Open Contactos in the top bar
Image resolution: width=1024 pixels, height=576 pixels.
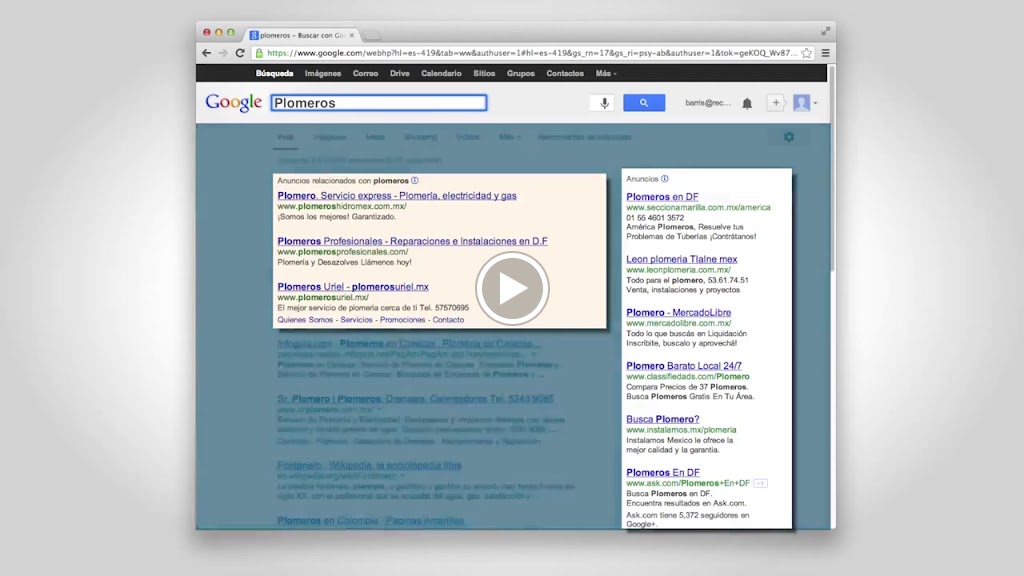(565, 73)
